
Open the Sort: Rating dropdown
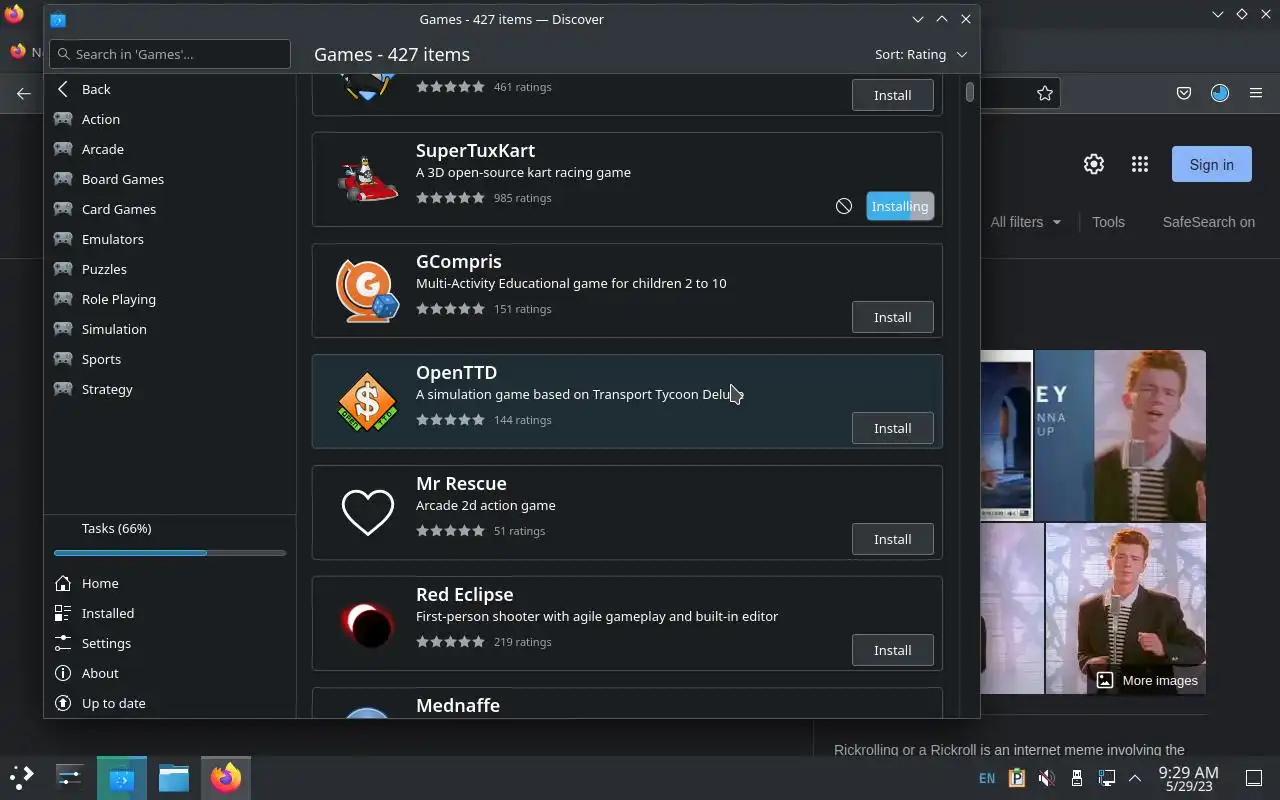pos(921,54)
